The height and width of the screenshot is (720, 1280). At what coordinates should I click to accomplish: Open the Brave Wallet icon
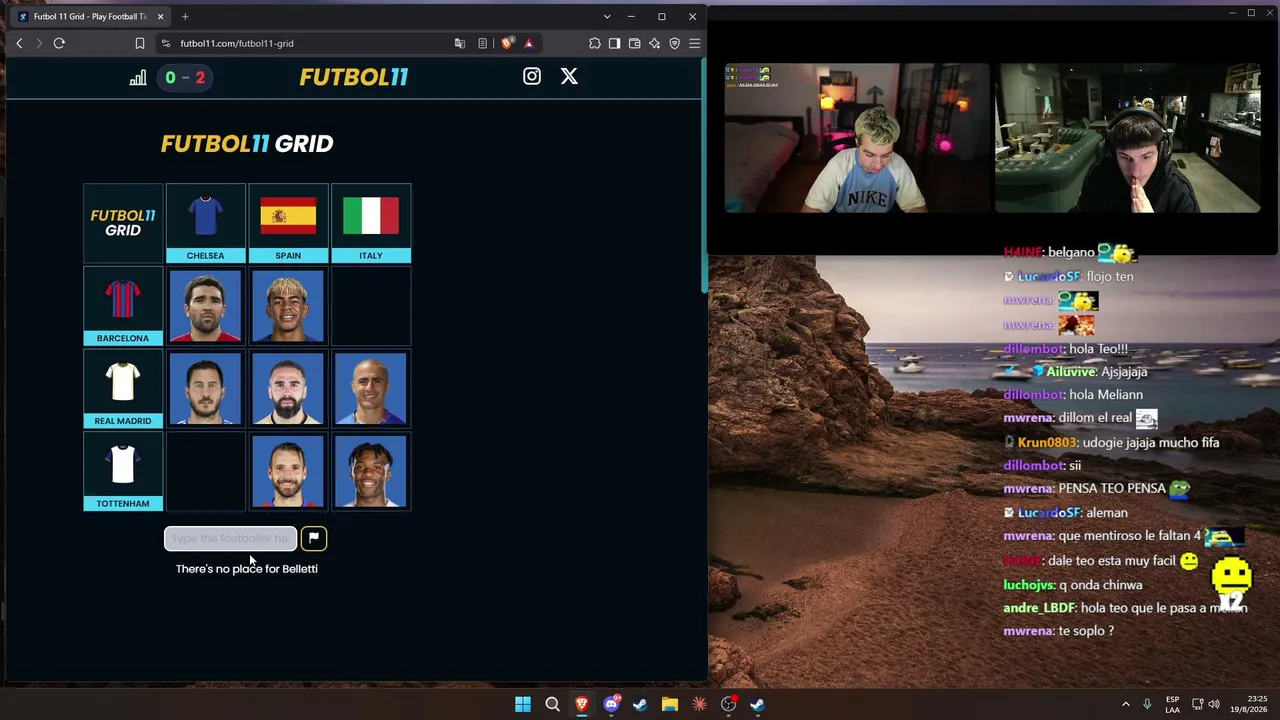pos(635,43)
